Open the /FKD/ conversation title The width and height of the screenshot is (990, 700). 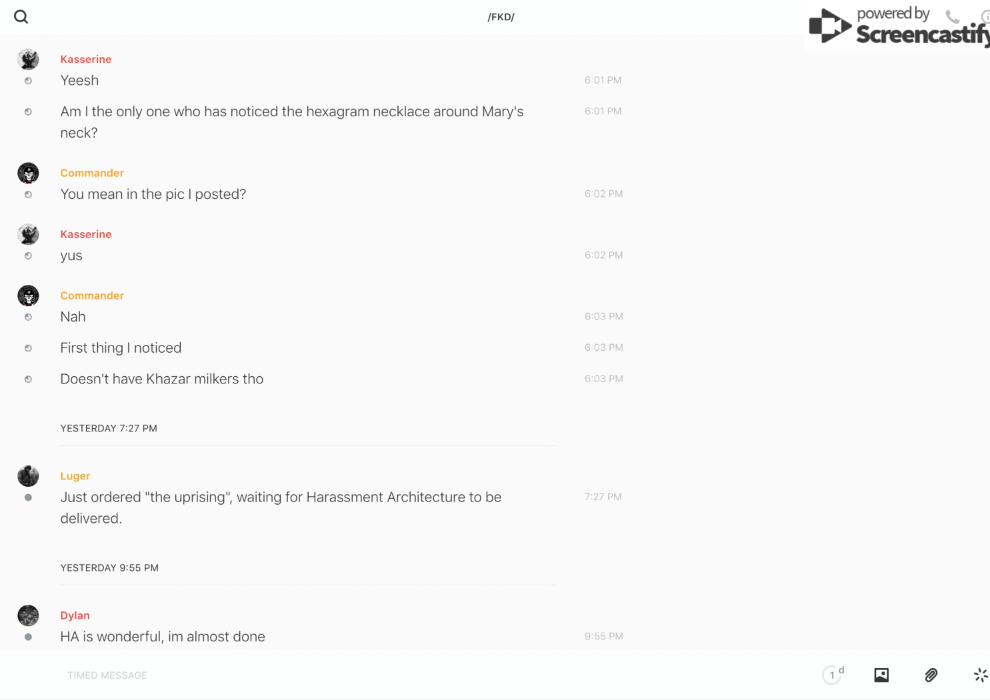coord(501,17)
